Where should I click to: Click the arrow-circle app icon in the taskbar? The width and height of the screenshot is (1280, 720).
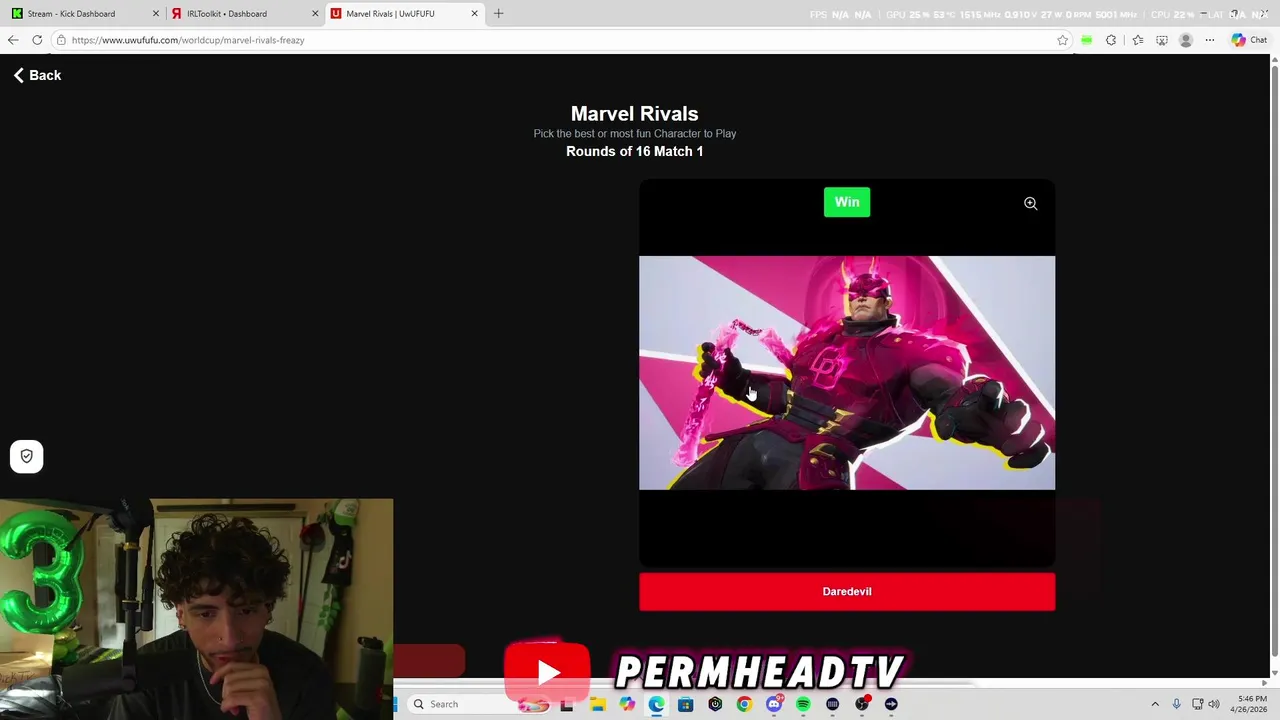pos(891,704)
